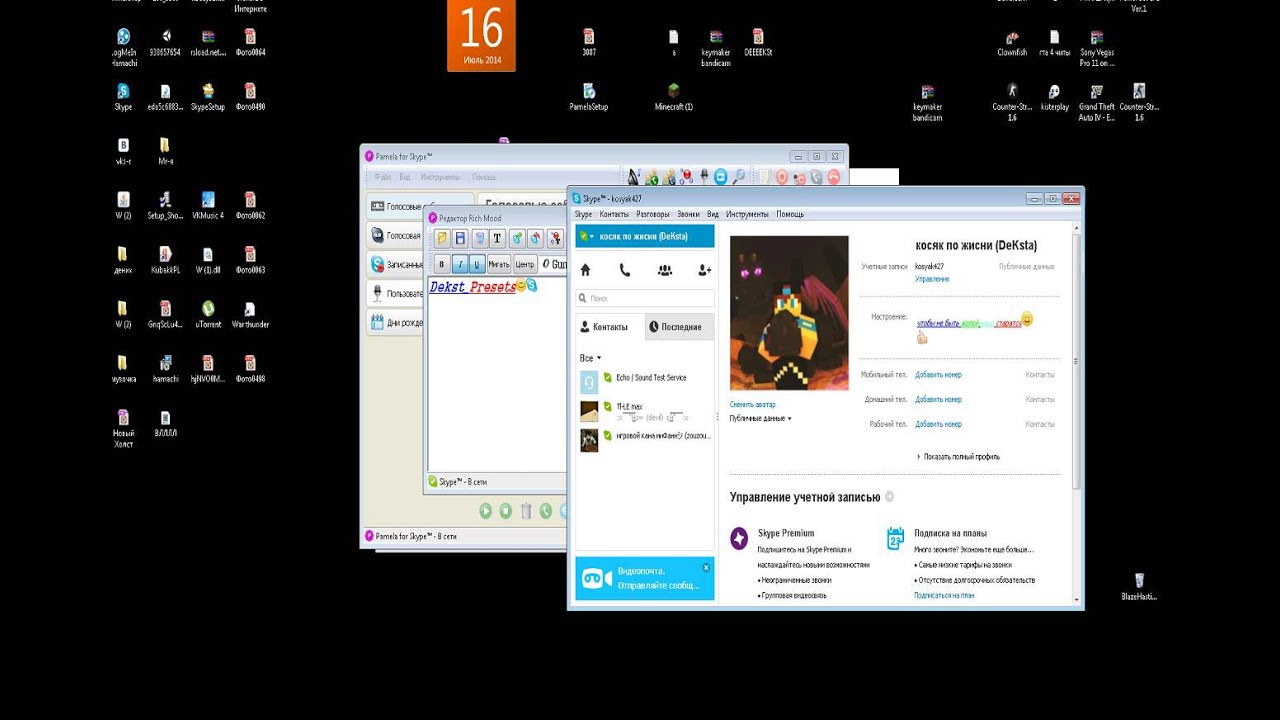Image resolution: width=1280 pixels, height=720 pixels.
Task: Click the arrow next to Управление учетной записью
Action: 889,497
